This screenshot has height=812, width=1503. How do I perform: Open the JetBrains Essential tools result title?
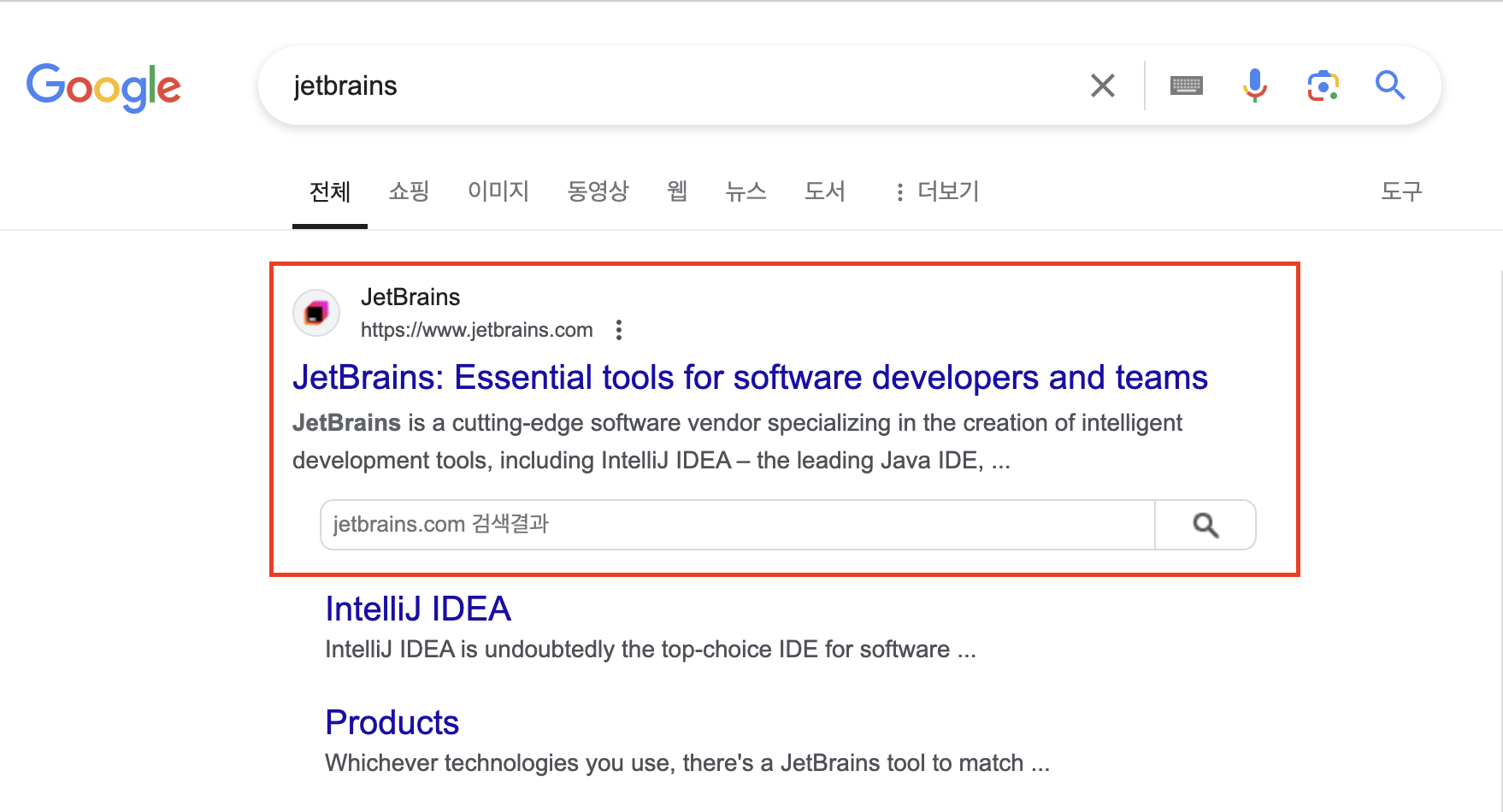point(750,377)
